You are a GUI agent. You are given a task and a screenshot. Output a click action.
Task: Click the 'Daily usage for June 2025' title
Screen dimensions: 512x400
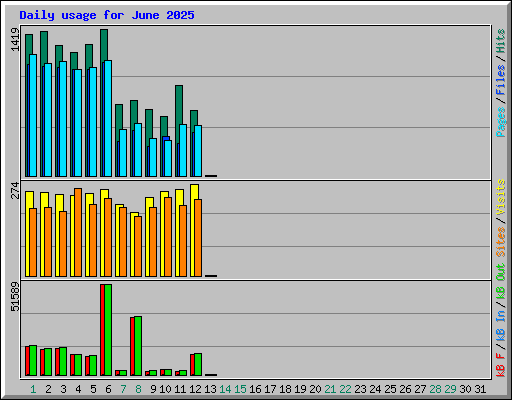(107, 15)
